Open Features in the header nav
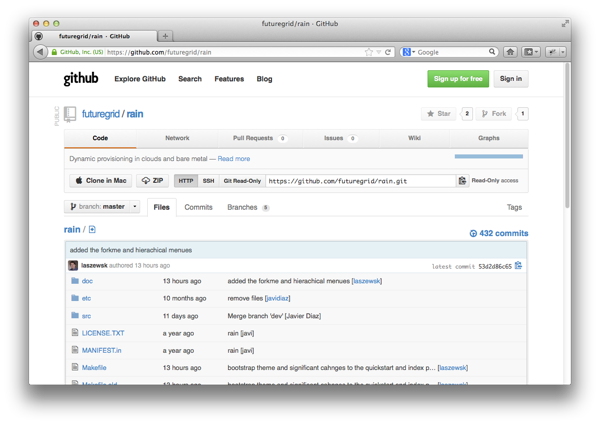600x425 pixels. tap(229, 79)
